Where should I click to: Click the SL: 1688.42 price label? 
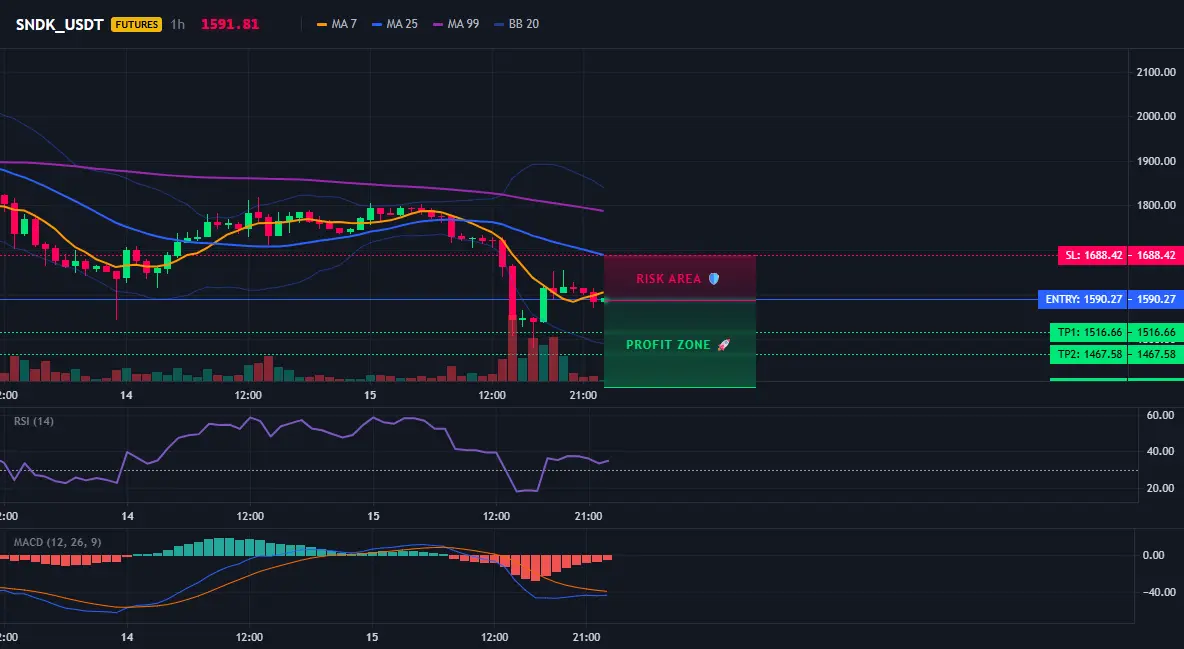click(x=1093, y=255)
